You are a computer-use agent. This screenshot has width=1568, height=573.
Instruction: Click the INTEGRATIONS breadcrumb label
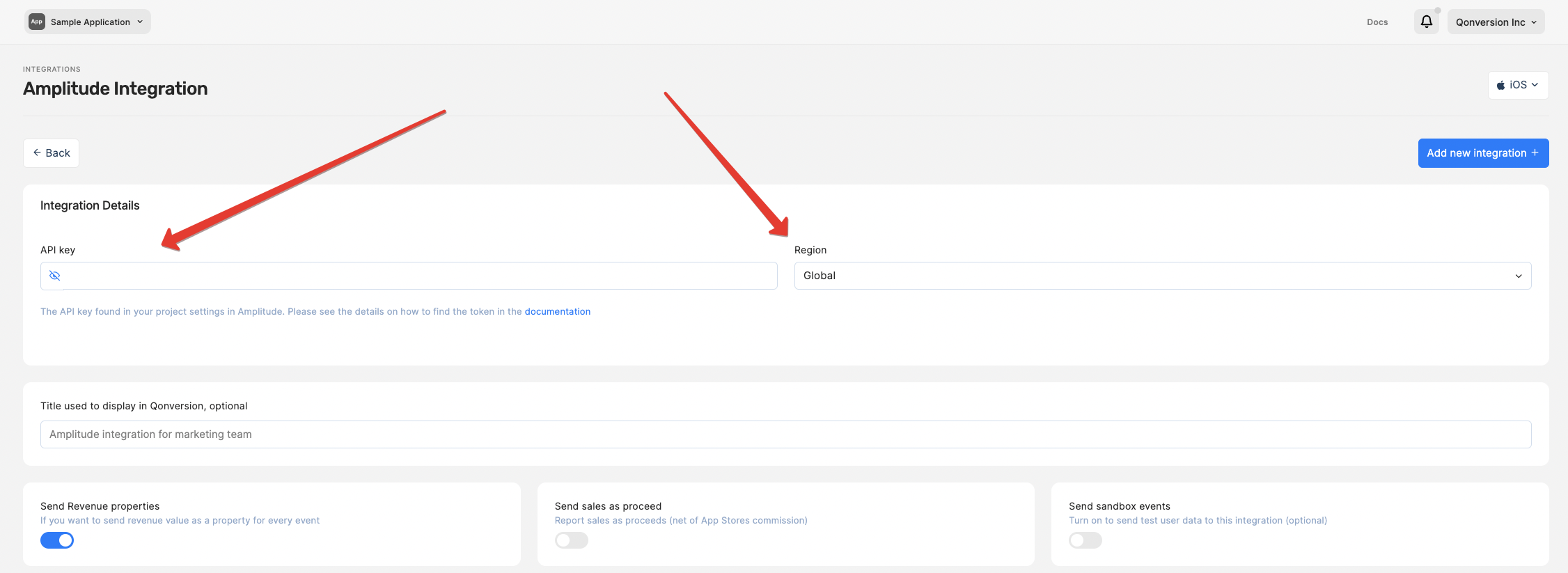52,69
